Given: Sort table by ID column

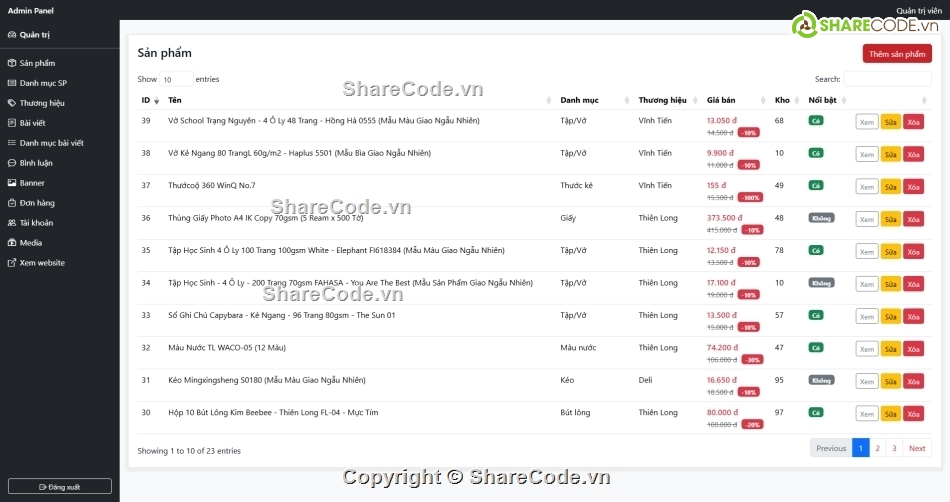Looking at the screenshot, I should tap(150, 101).
